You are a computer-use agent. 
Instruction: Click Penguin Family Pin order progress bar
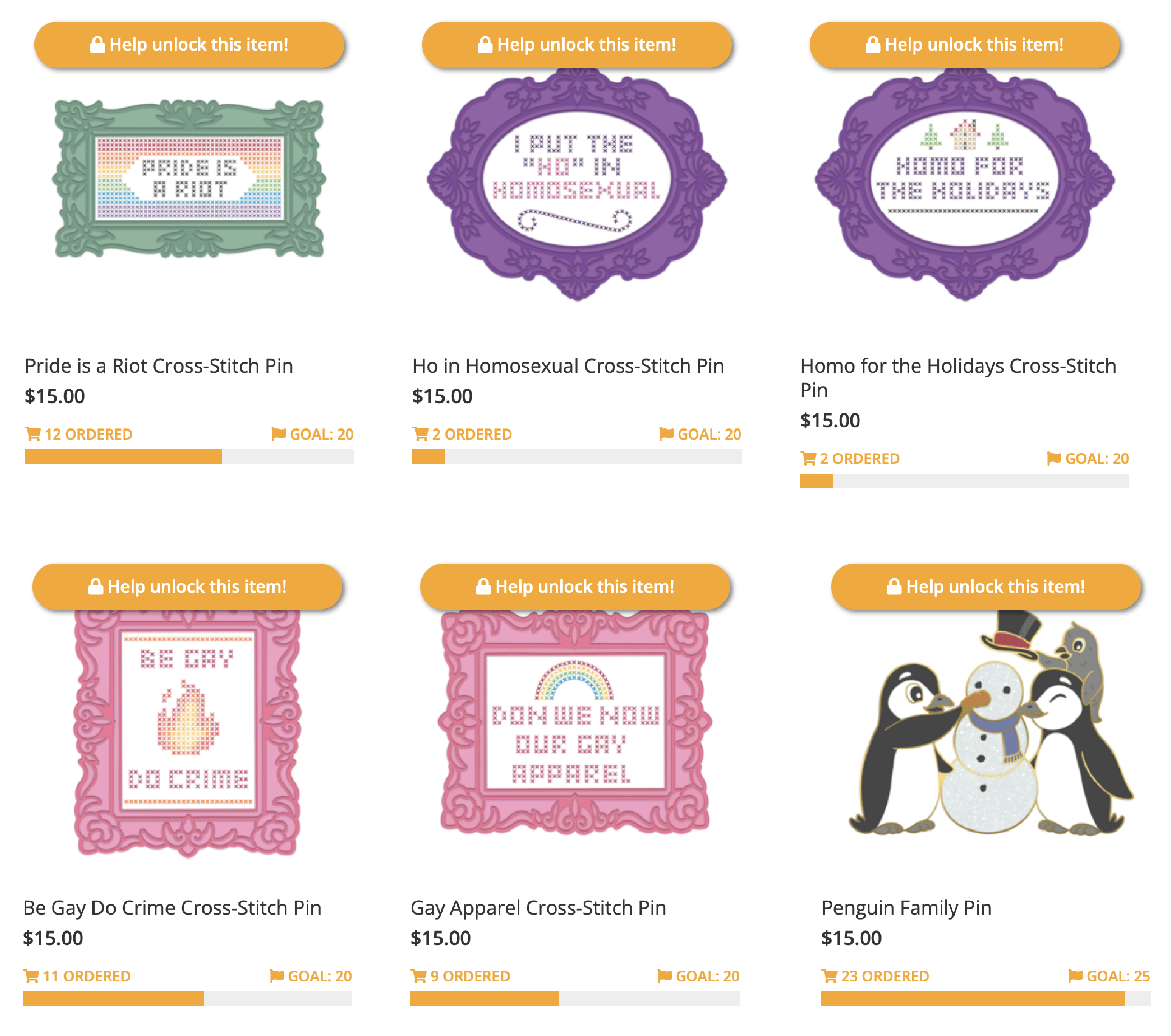coord(985,998)
